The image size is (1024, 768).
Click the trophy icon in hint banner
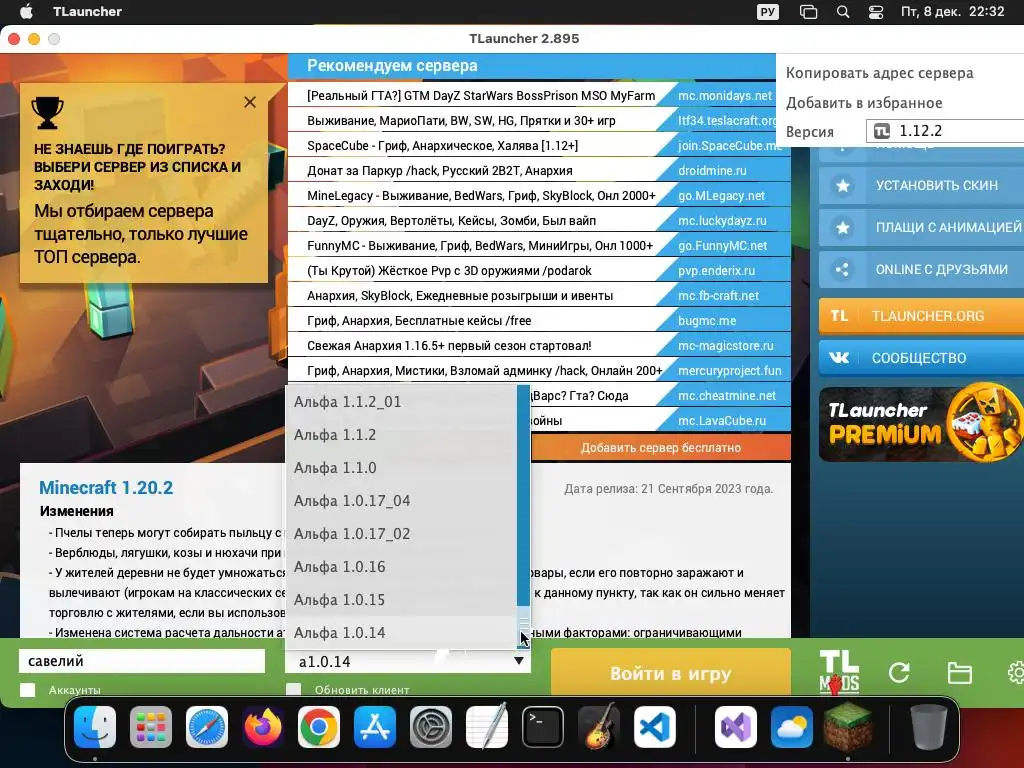click(x=47, y=113)
